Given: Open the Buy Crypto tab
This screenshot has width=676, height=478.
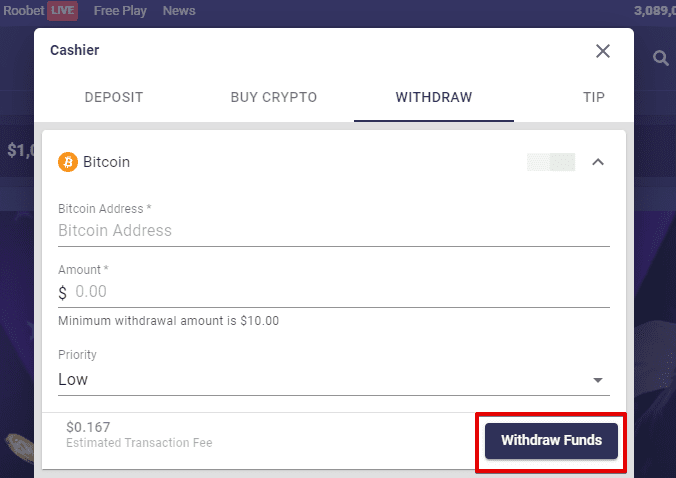Looking at the screenshot, I should tap(274, 97).
